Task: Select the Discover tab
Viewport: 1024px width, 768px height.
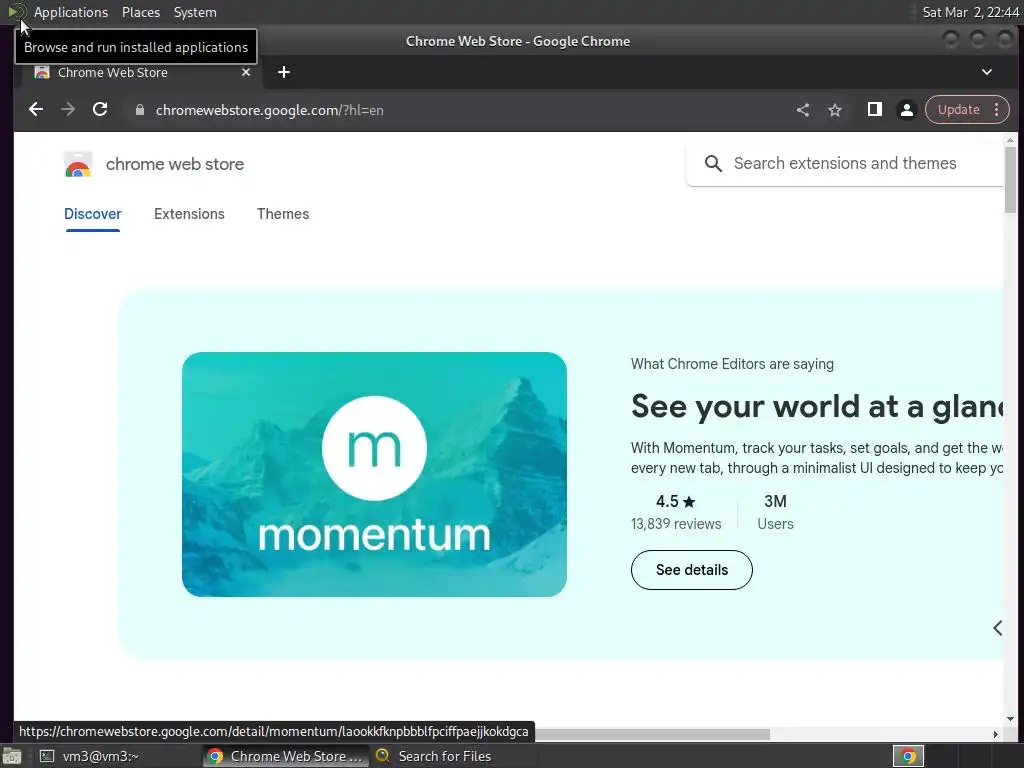Action: tap(93, 214)
